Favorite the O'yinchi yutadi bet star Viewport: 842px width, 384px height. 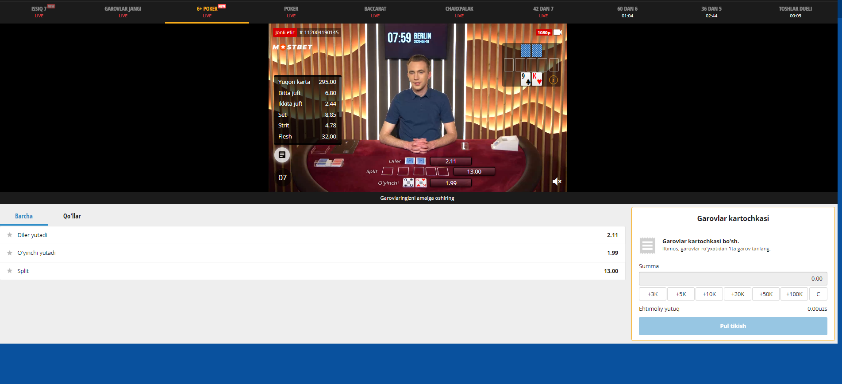click(9, 252)
